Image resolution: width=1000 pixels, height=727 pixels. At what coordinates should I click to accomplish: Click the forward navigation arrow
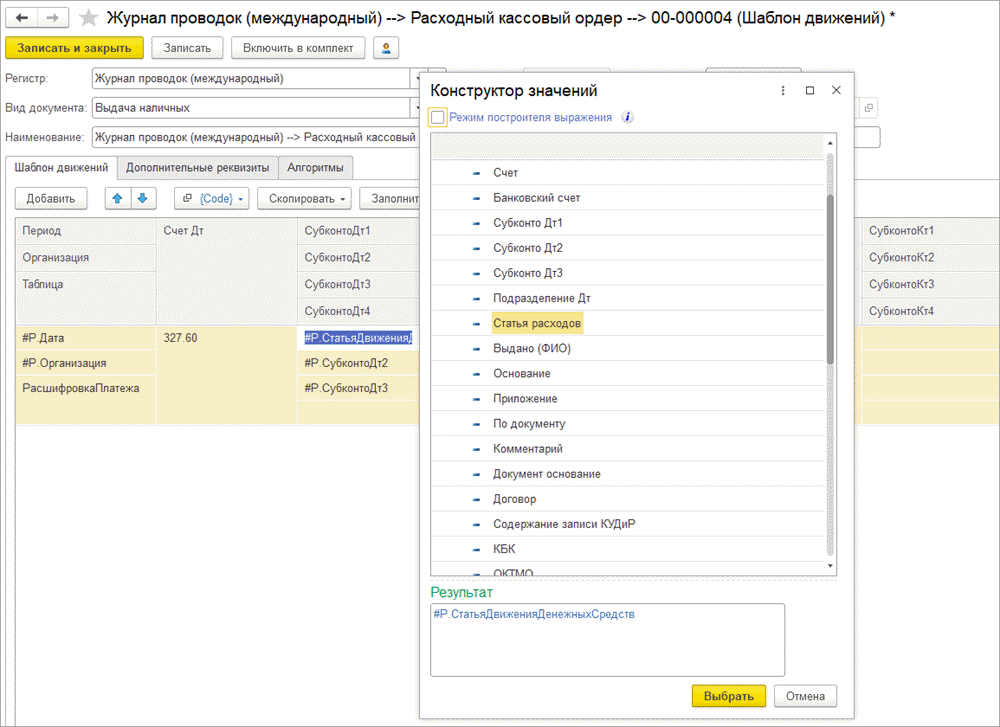click(53, 17)
